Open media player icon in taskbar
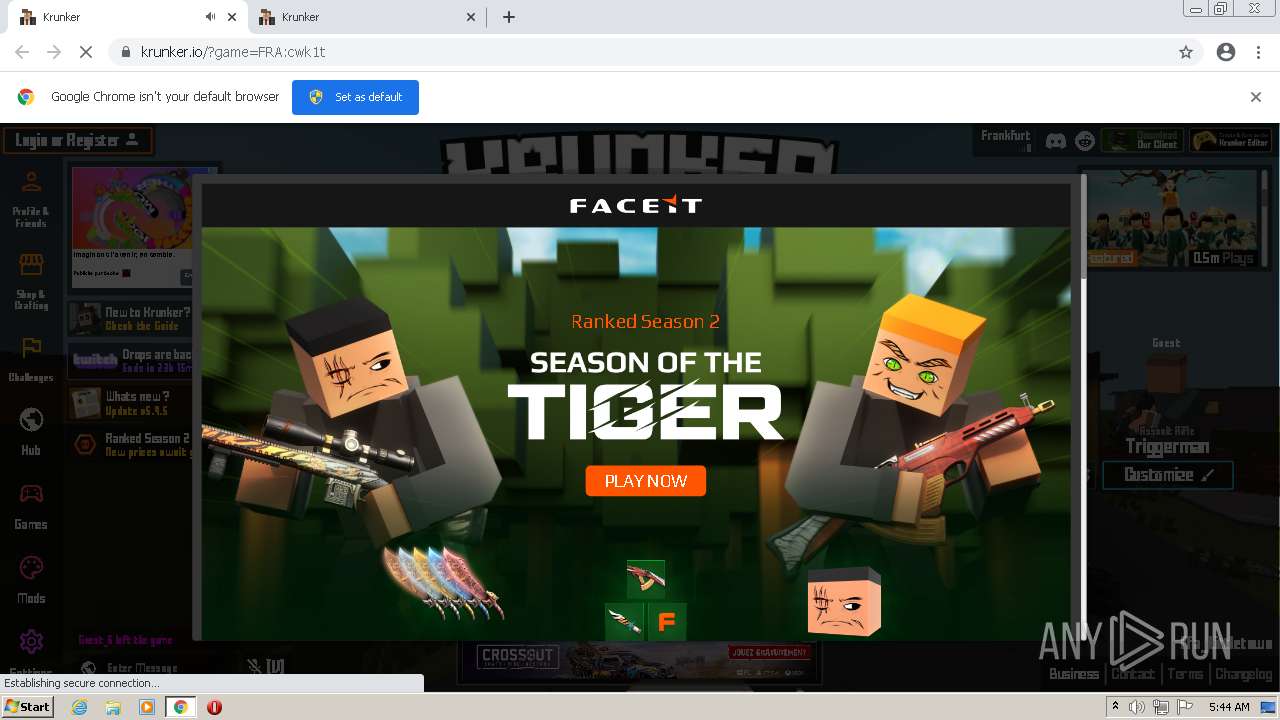 147,707
